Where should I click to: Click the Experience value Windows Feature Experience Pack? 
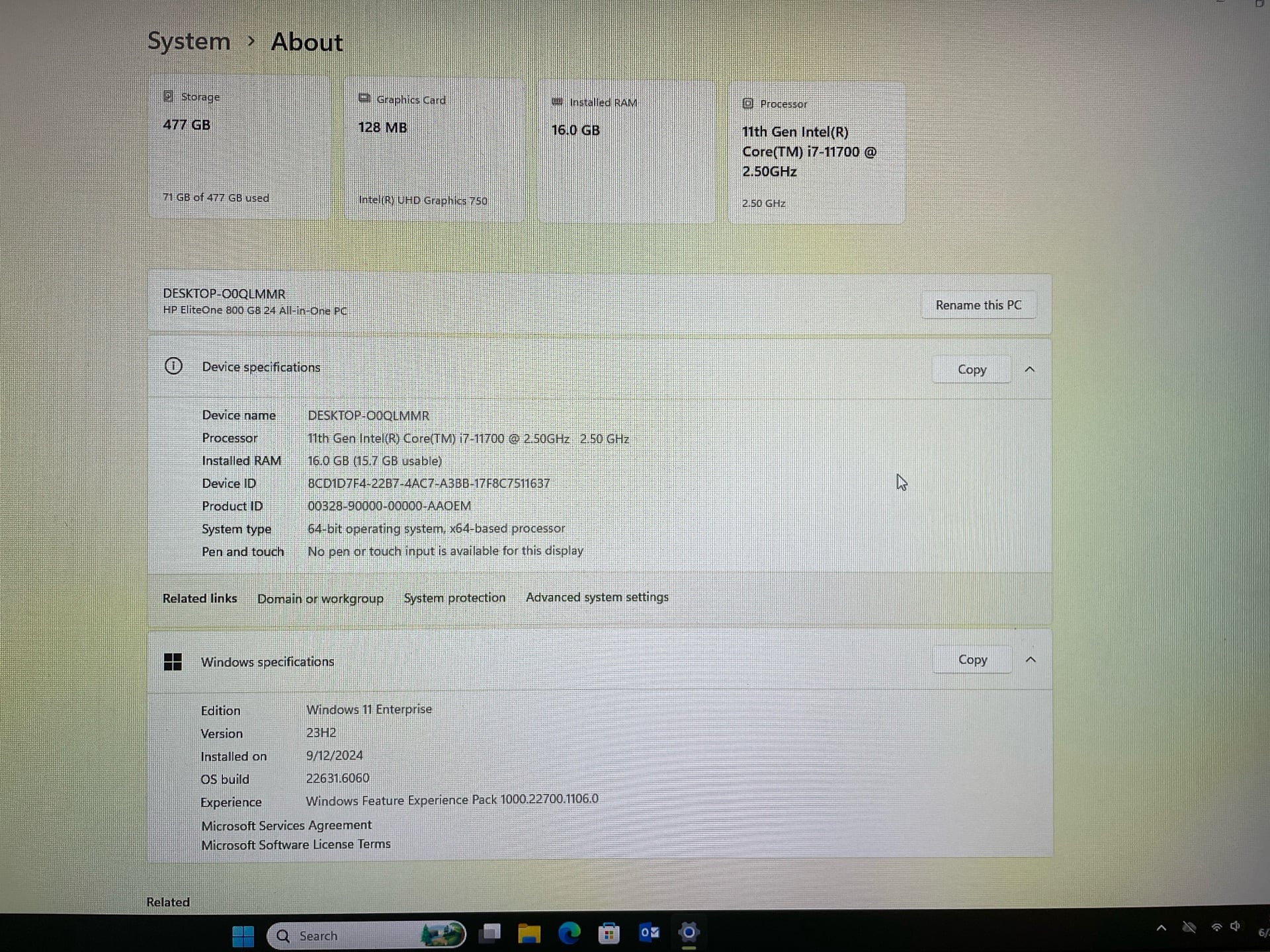[452, 799]
